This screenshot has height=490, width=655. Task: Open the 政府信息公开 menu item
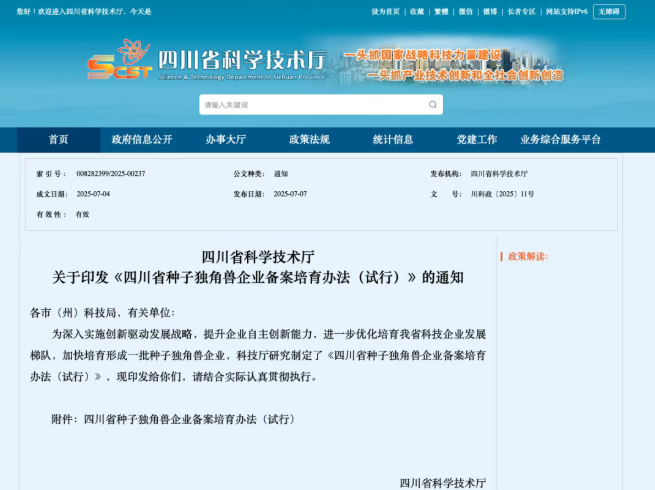141,140
